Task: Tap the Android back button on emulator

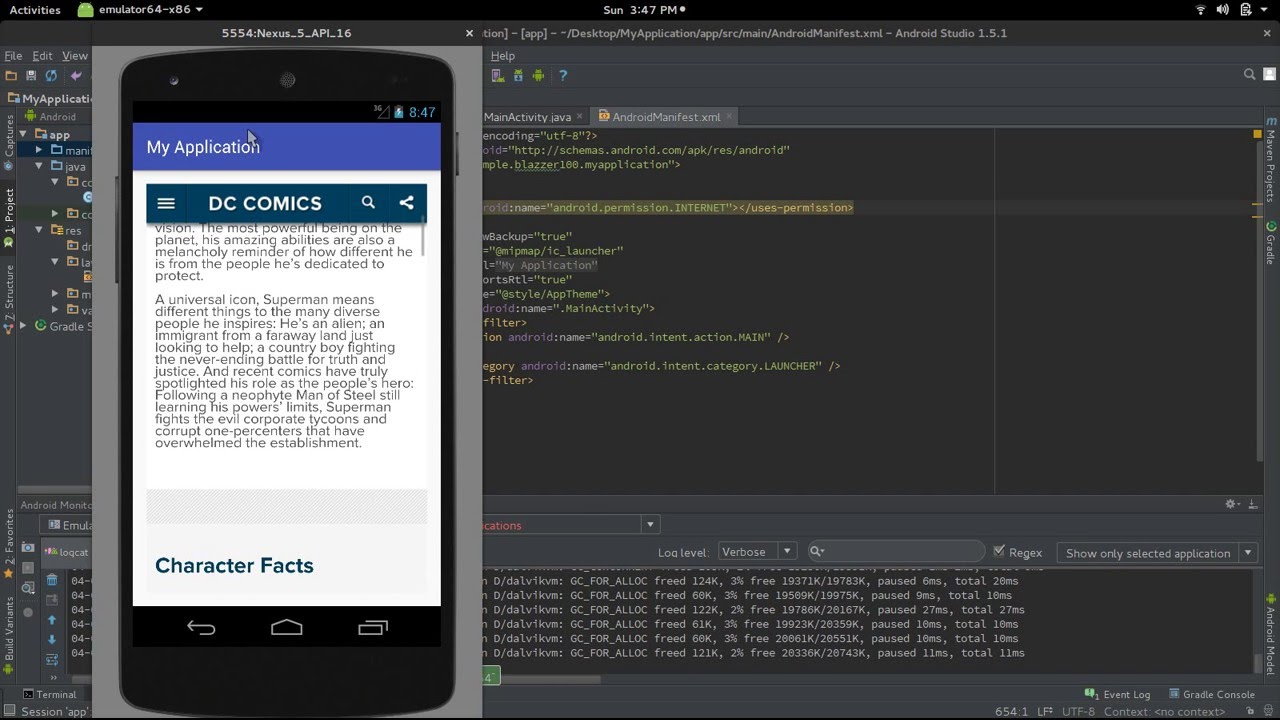Action: [x=201, y=628]
